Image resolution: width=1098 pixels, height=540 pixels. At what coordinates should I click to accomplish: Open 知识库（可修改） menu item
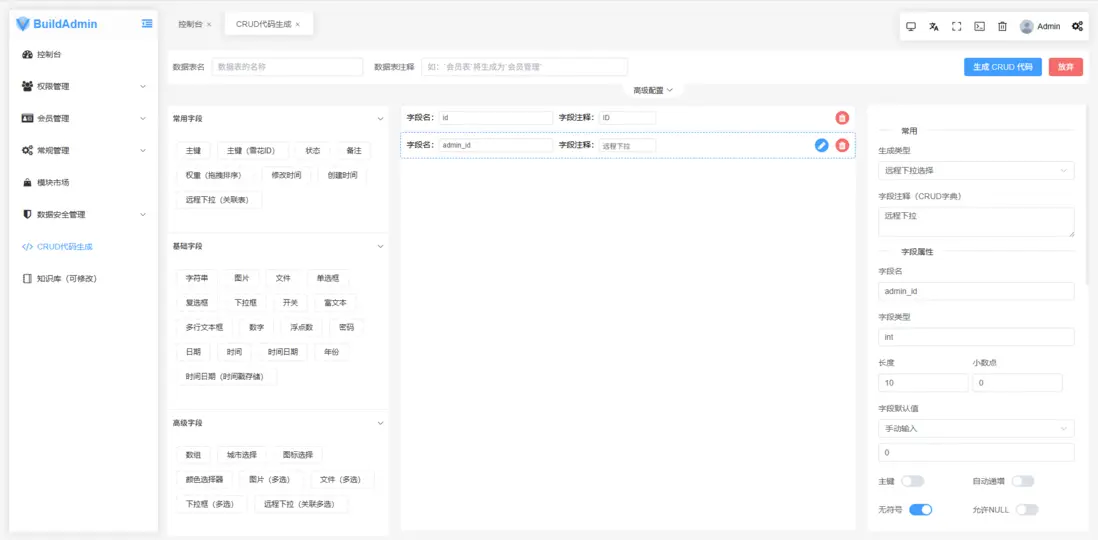pos(83,279)
